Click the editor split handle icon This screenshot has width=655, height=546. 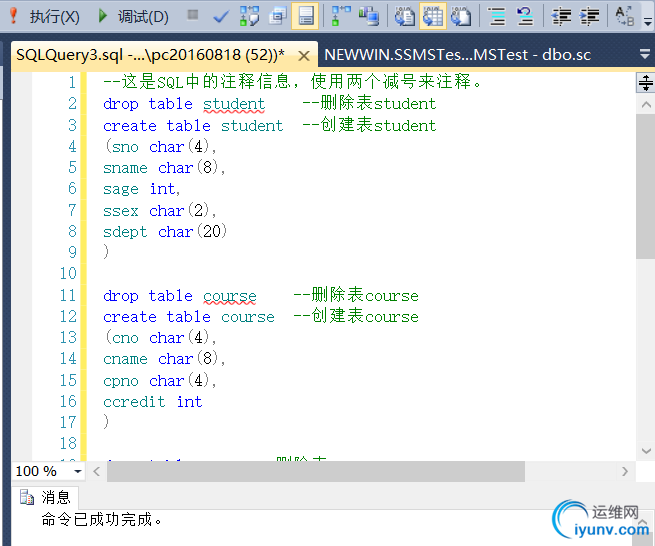645,82
